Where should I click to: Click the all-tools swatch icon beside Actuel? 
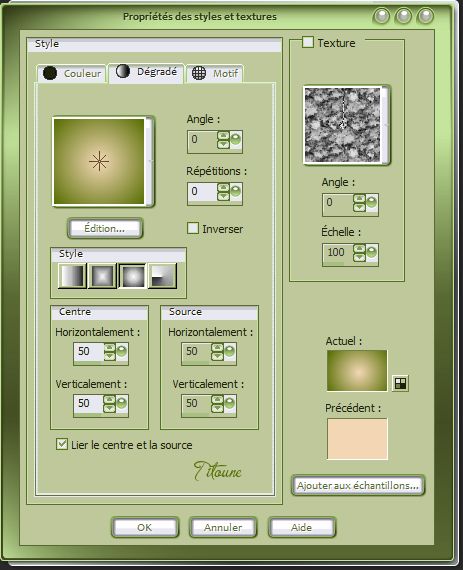[x=400, y=383]
